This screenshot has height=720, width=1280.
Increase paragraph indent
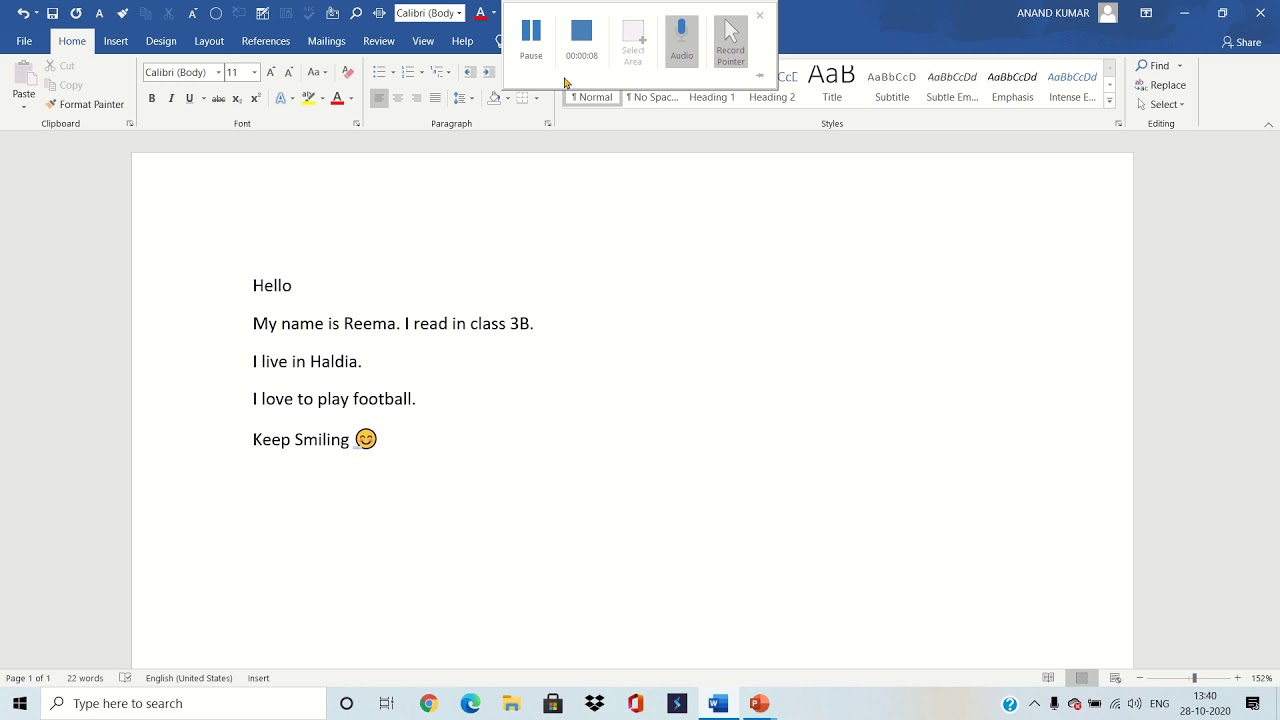point(488,72)
